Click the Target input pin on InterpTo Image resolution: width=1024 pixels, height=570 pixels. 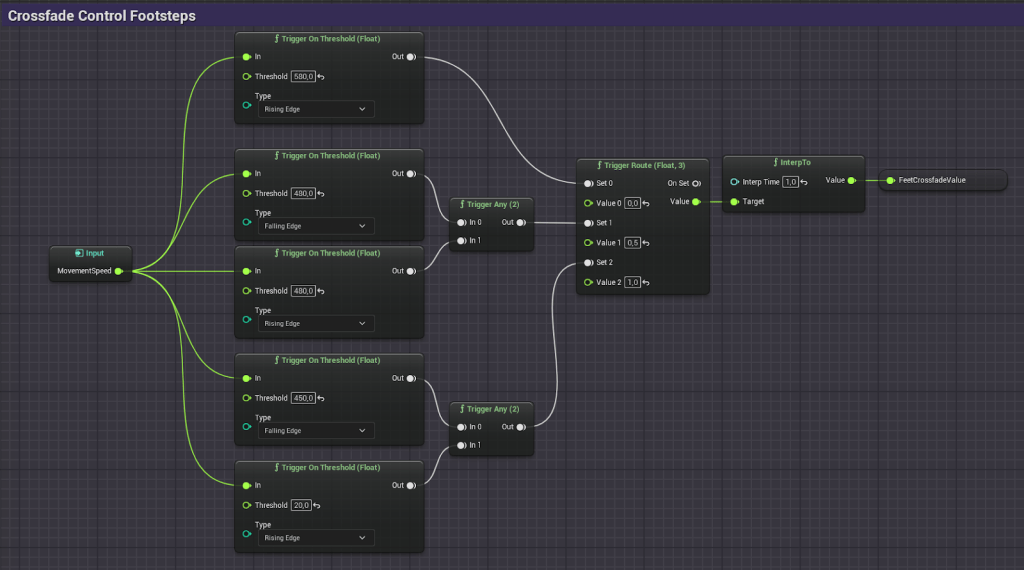[x=735, y=202]
